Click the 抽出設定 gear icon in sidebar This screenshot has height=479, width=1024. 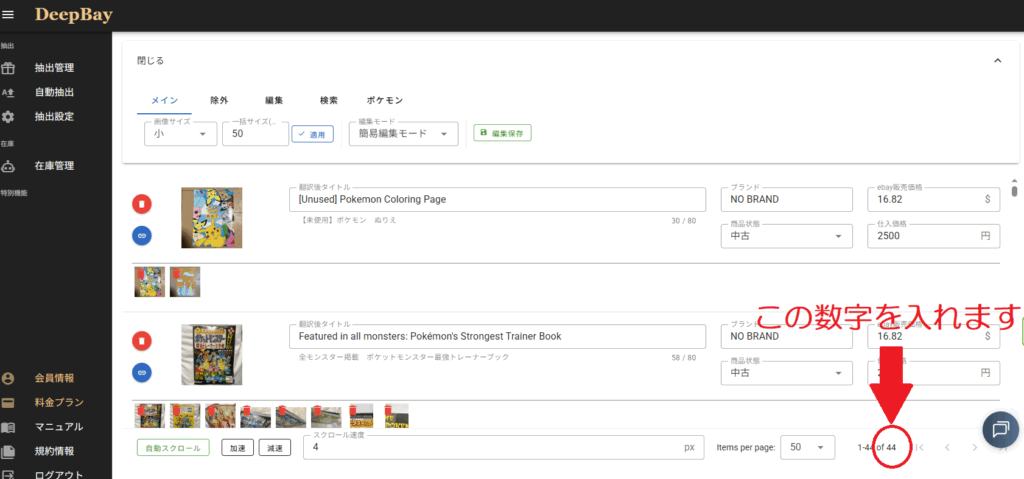coord(8,117)
